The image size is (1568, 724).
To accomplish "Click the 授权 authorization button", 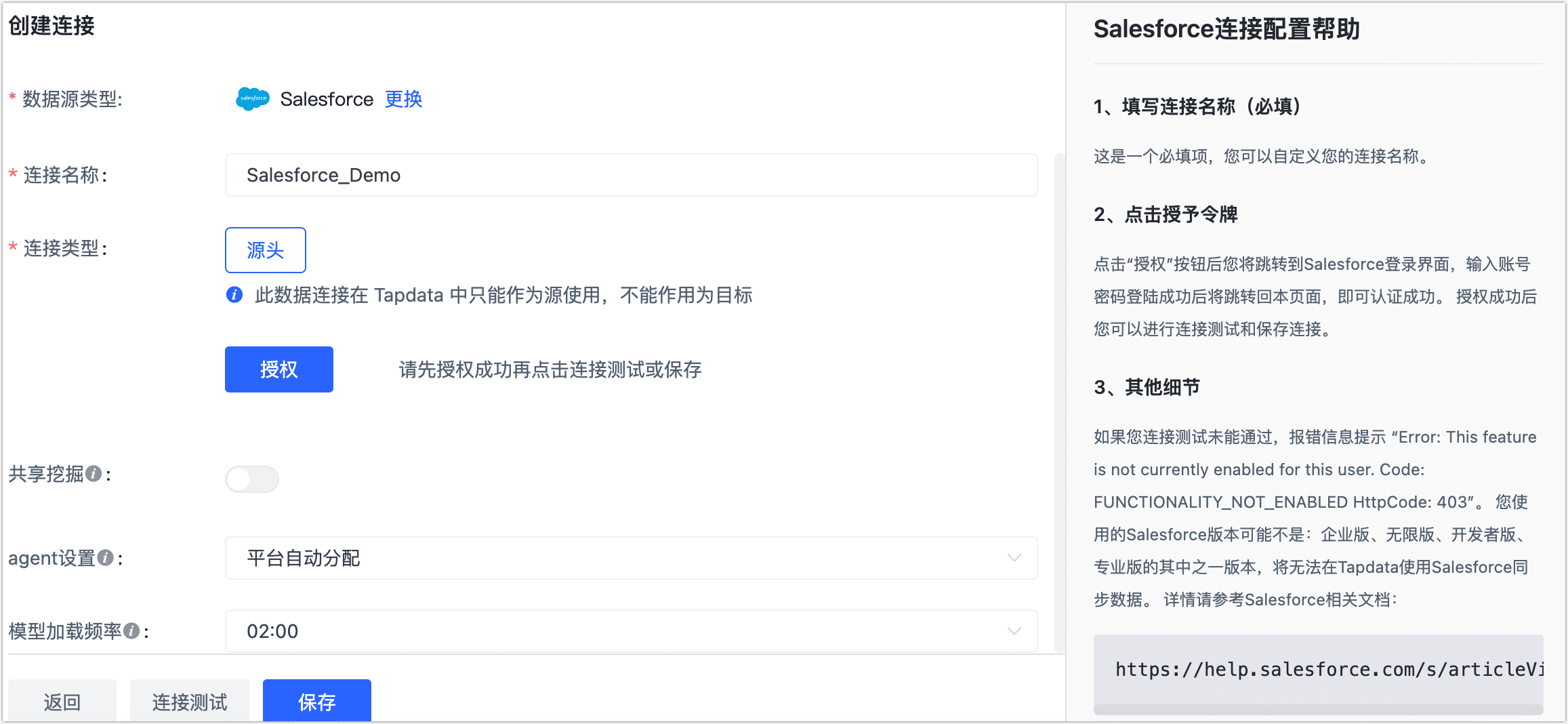I will click(278, 369).
